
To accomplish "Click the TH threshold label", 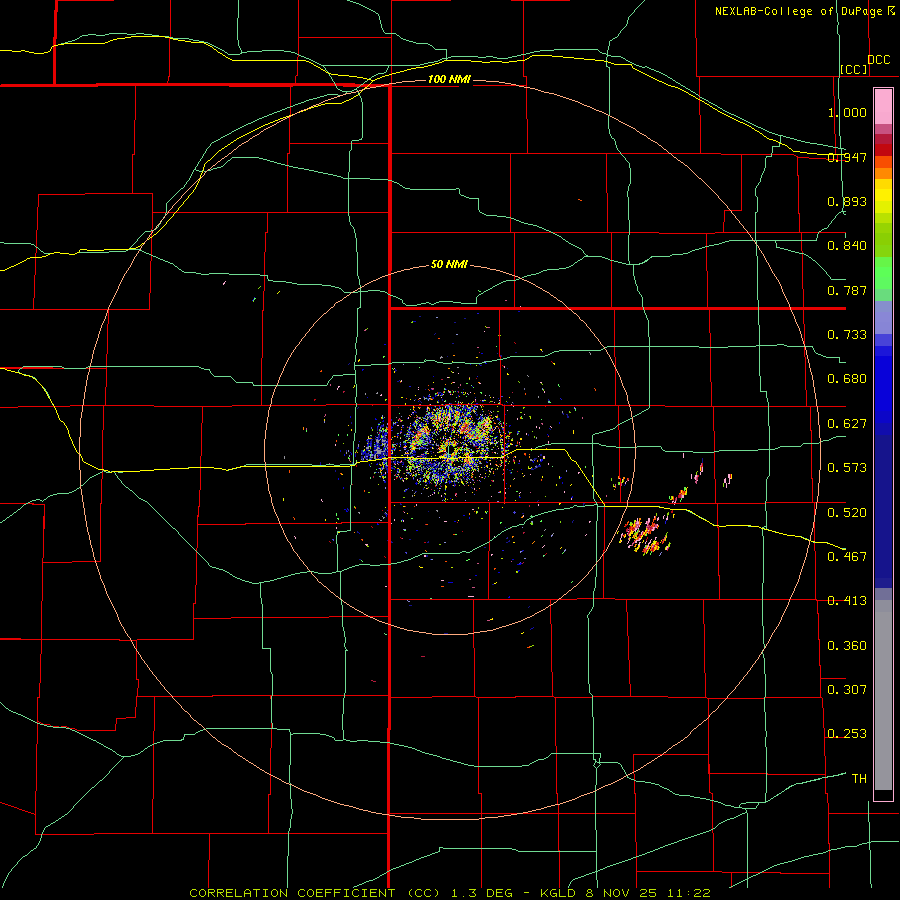I will [x=859, y=779].
